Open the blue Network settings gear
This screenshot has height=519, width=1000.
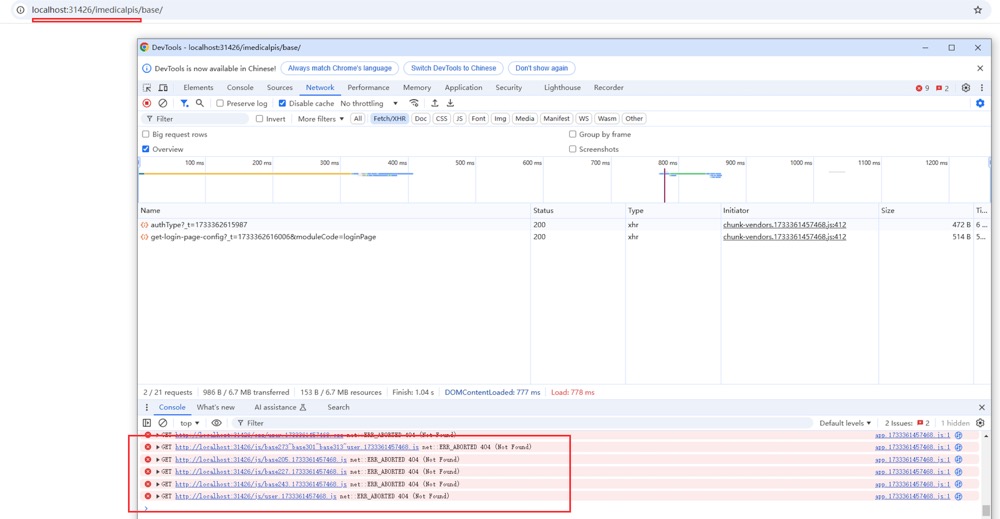980,103
